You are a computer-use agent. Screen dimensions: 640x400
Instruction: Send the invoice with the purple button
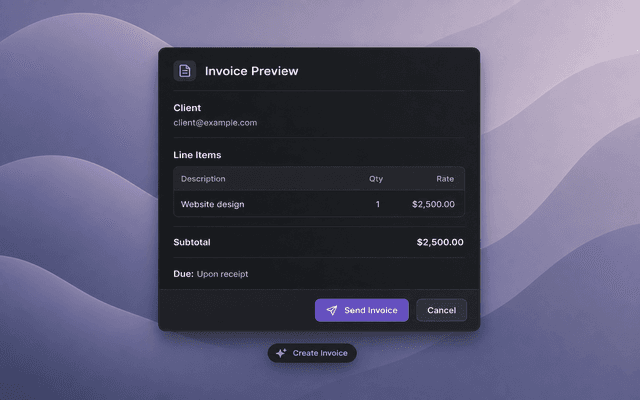(362, 310)
